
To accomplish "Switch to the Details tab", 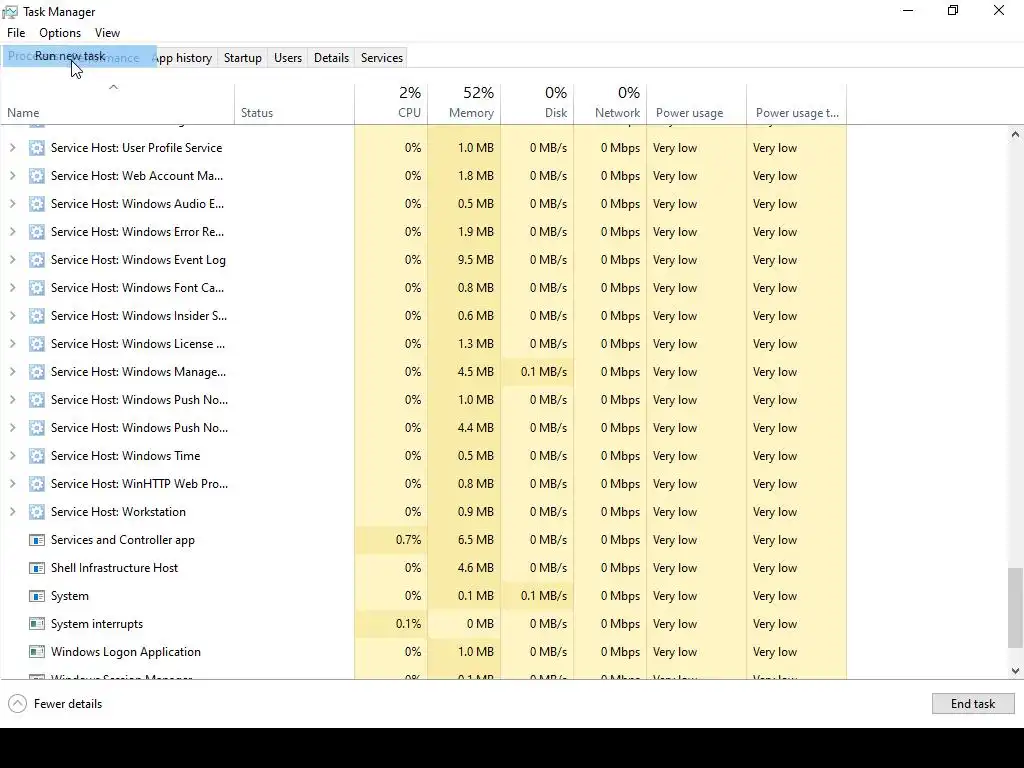I will (331, 57).
